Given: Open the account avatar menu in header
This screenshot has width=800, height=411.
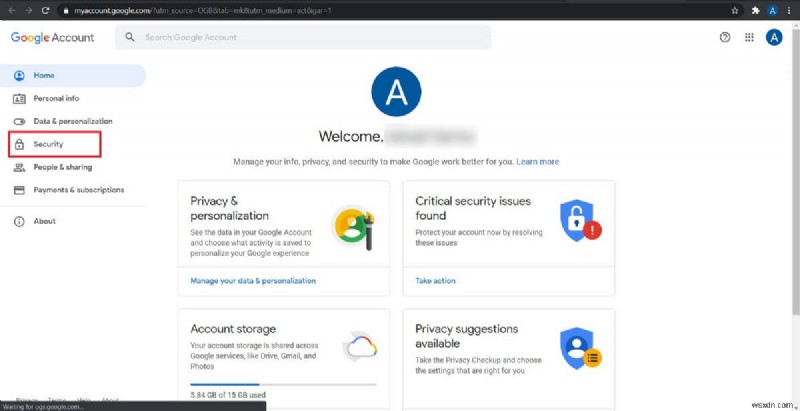Looking at the screenshot, I should point(773,37).
